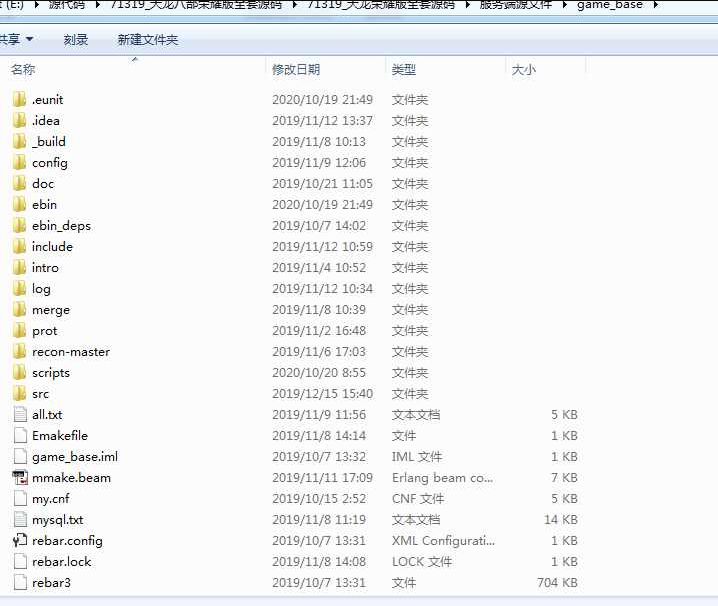This screenshot has width=718, height=606.
Task: Expand the arrow before game_base breadcrumb
Action: pyautogui.click(x=567, y=5)
